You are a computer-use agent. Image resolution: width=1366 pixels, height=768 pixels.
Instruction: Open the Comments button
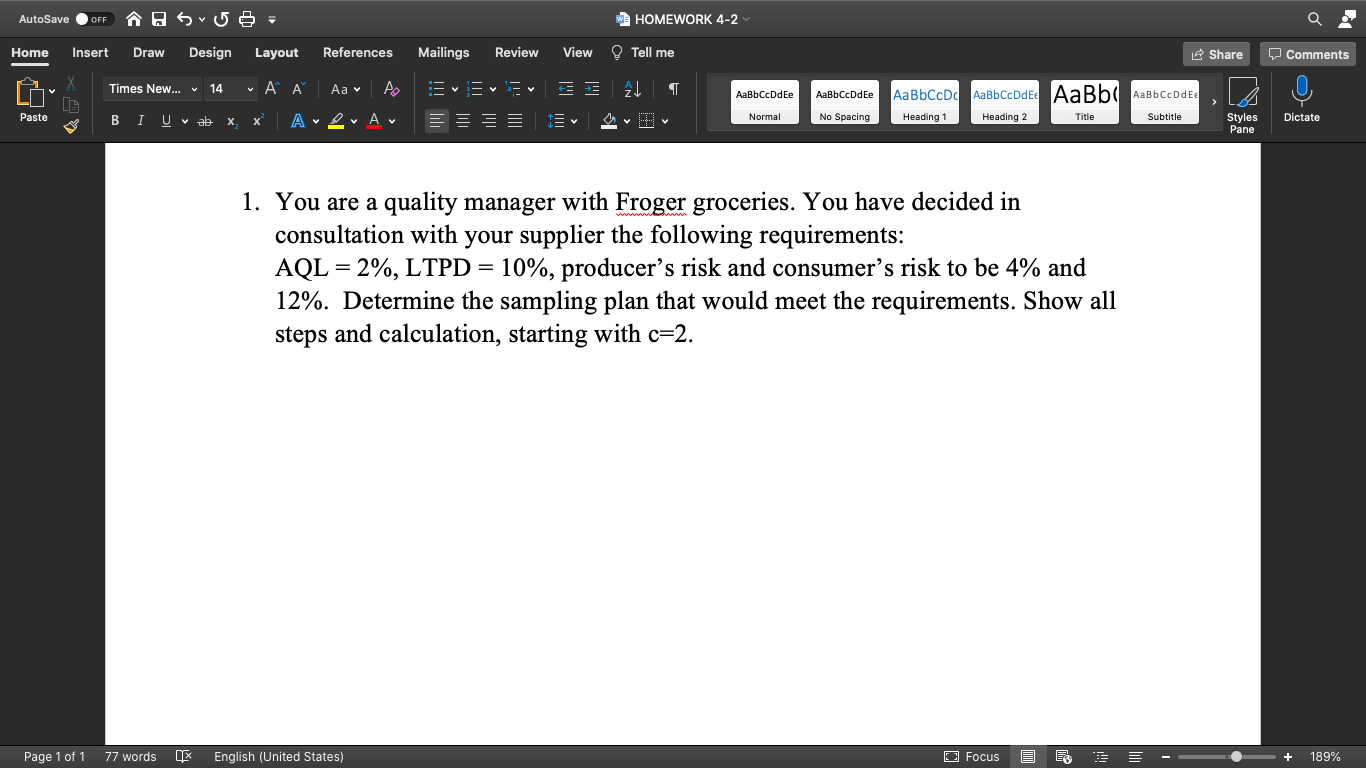(x=1307, y=55)
